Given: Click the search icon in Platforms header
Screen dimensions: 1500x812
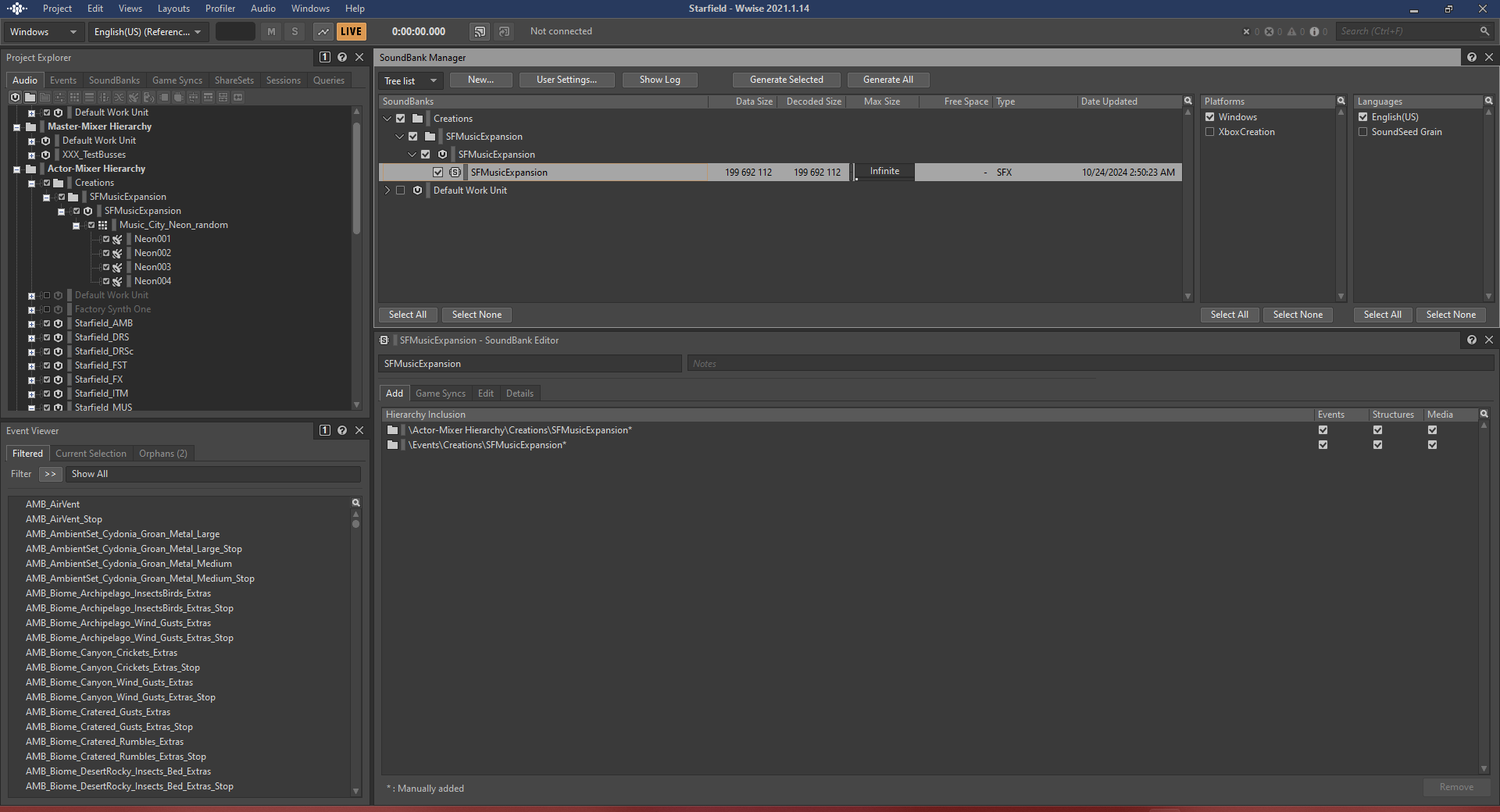Looking at the screenshot, I should pos(1341,101).
